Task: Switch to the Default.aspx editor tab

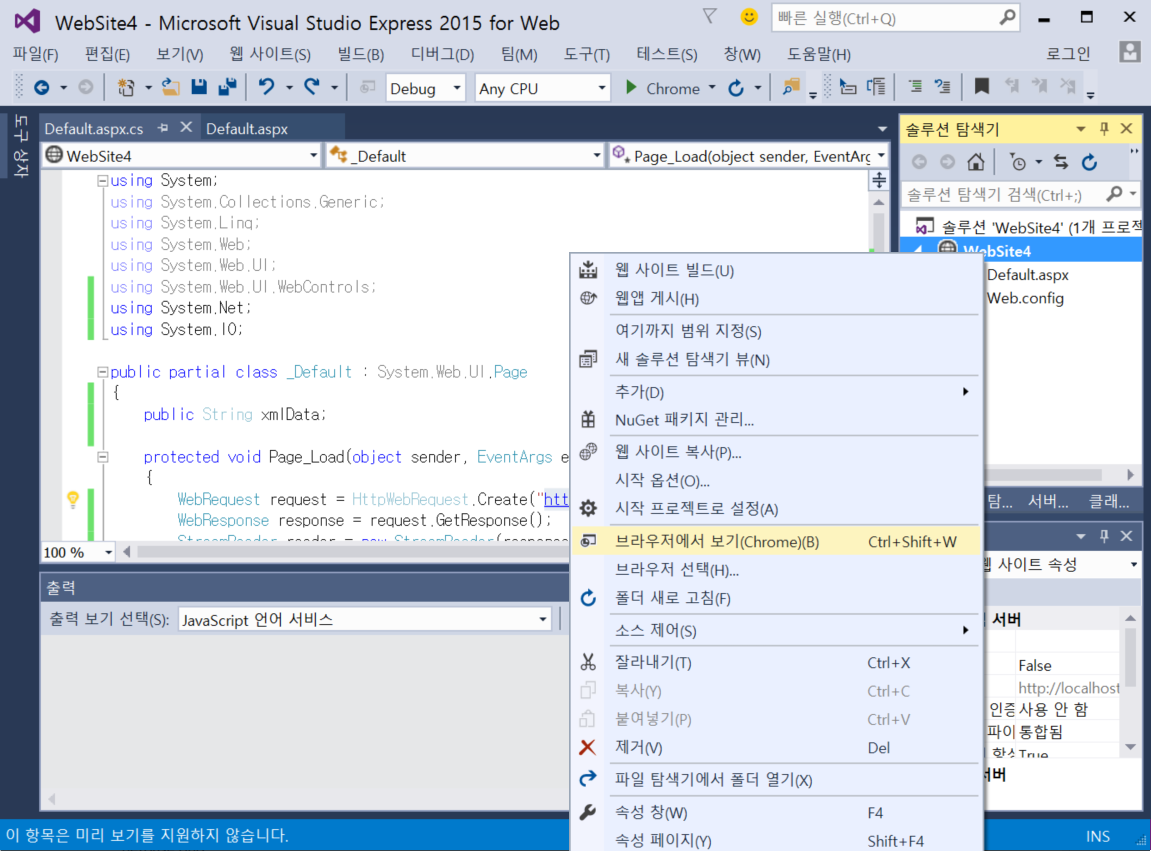Action: 247,129
